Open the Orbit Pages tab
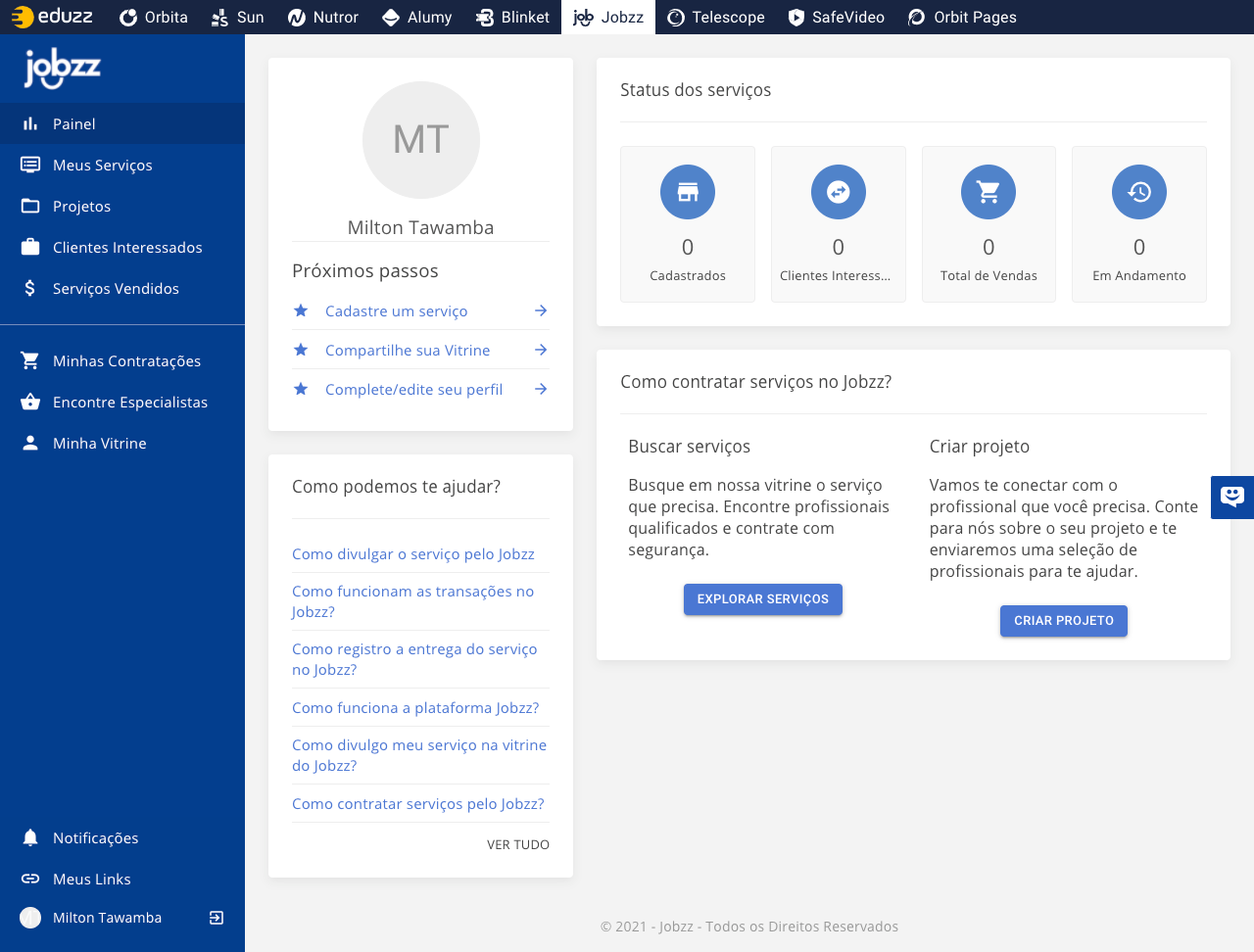The width and height of the screenshot is (1254, 952). click(962, 17)
